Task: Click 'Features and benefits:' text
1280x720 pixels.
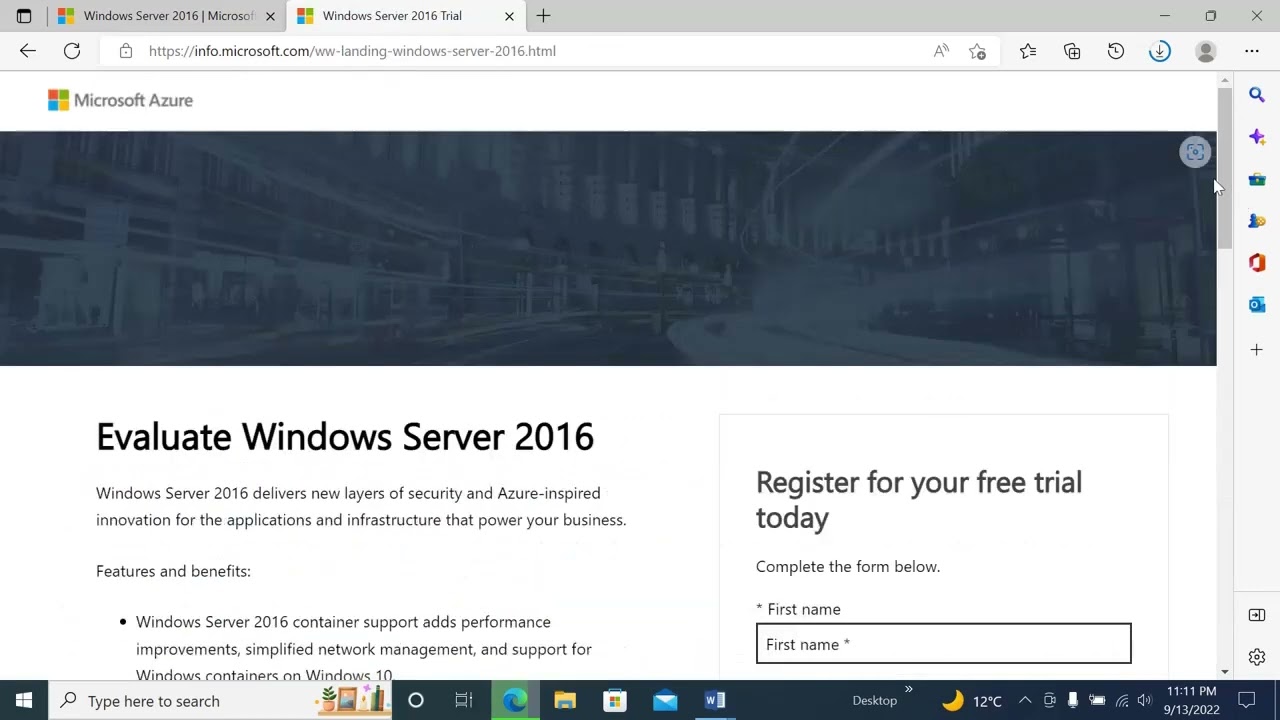Action: pyautogui.click(x=173, y=571)
